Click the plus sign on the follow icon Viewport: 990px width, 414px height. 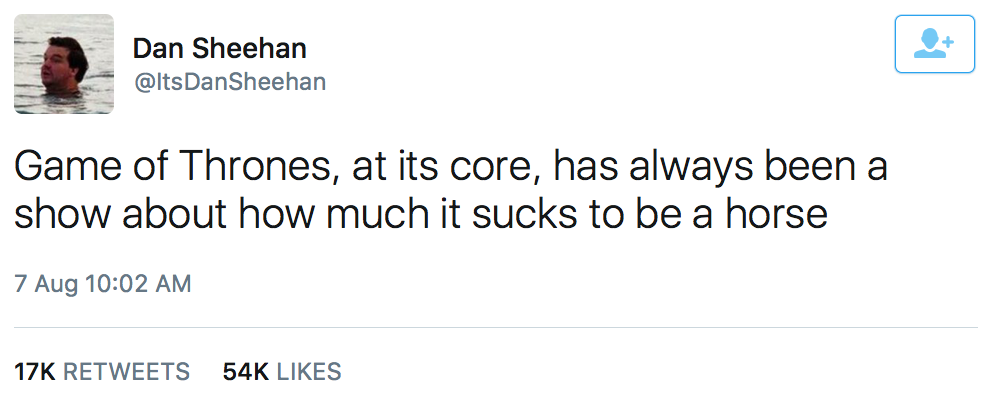click(948, 38)
